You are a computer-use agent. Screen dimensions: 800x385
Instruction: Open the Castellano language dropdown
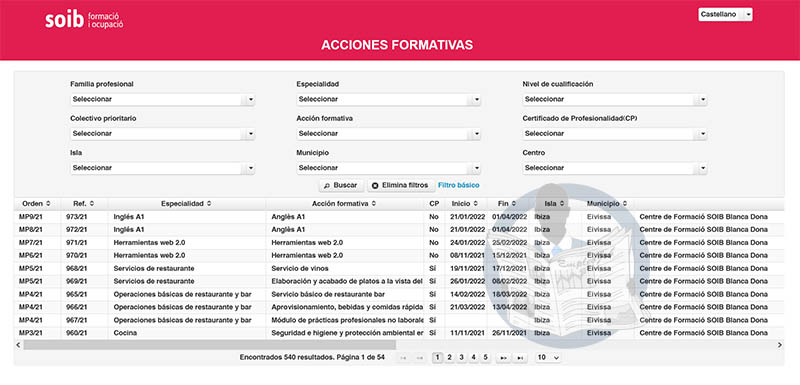(x=725, y=15)
